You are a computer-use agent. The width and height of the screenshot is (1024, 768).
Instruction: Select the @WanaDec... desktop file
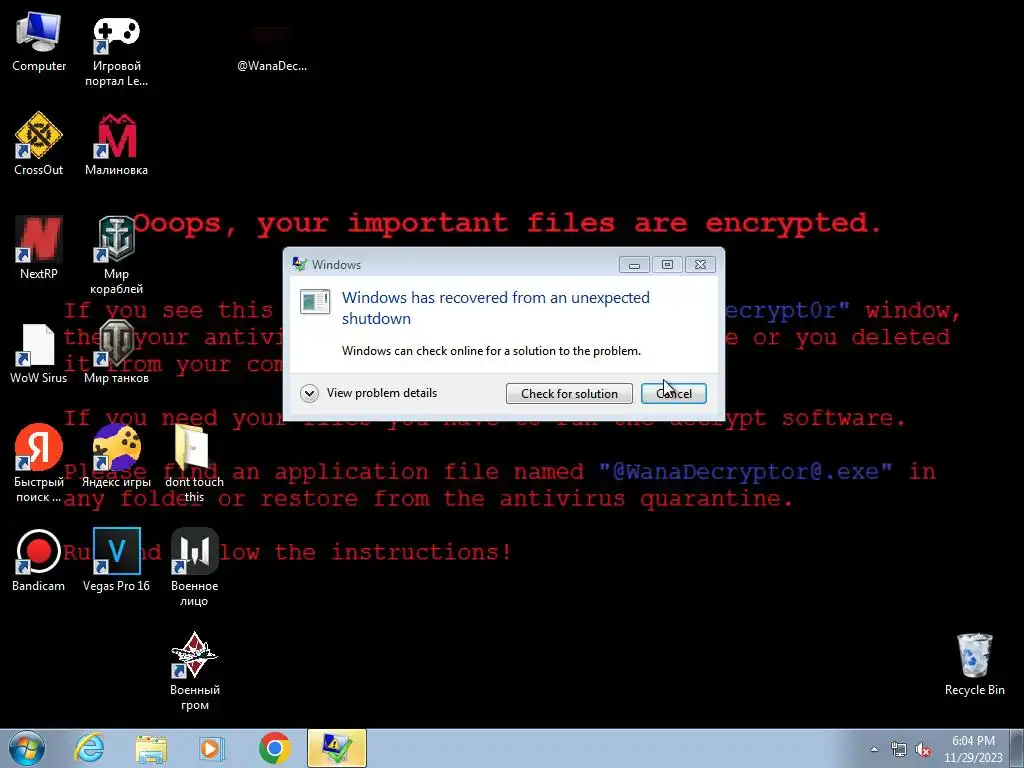[x=272, y=50]
